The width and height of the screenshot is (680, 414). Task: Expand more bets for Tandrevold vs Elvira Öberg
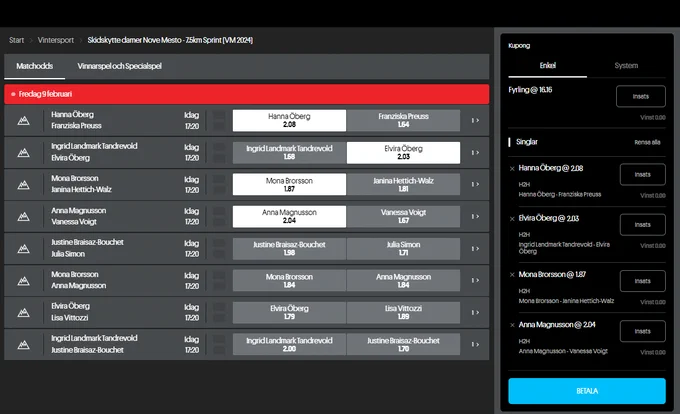click(x=475, y=153)
